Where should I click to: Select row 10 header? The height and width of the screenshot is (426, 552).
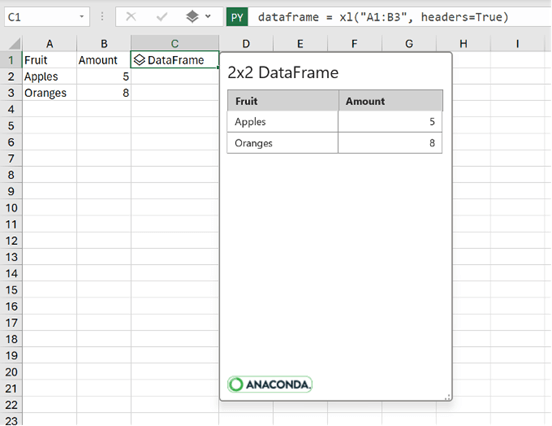(11, 208)
